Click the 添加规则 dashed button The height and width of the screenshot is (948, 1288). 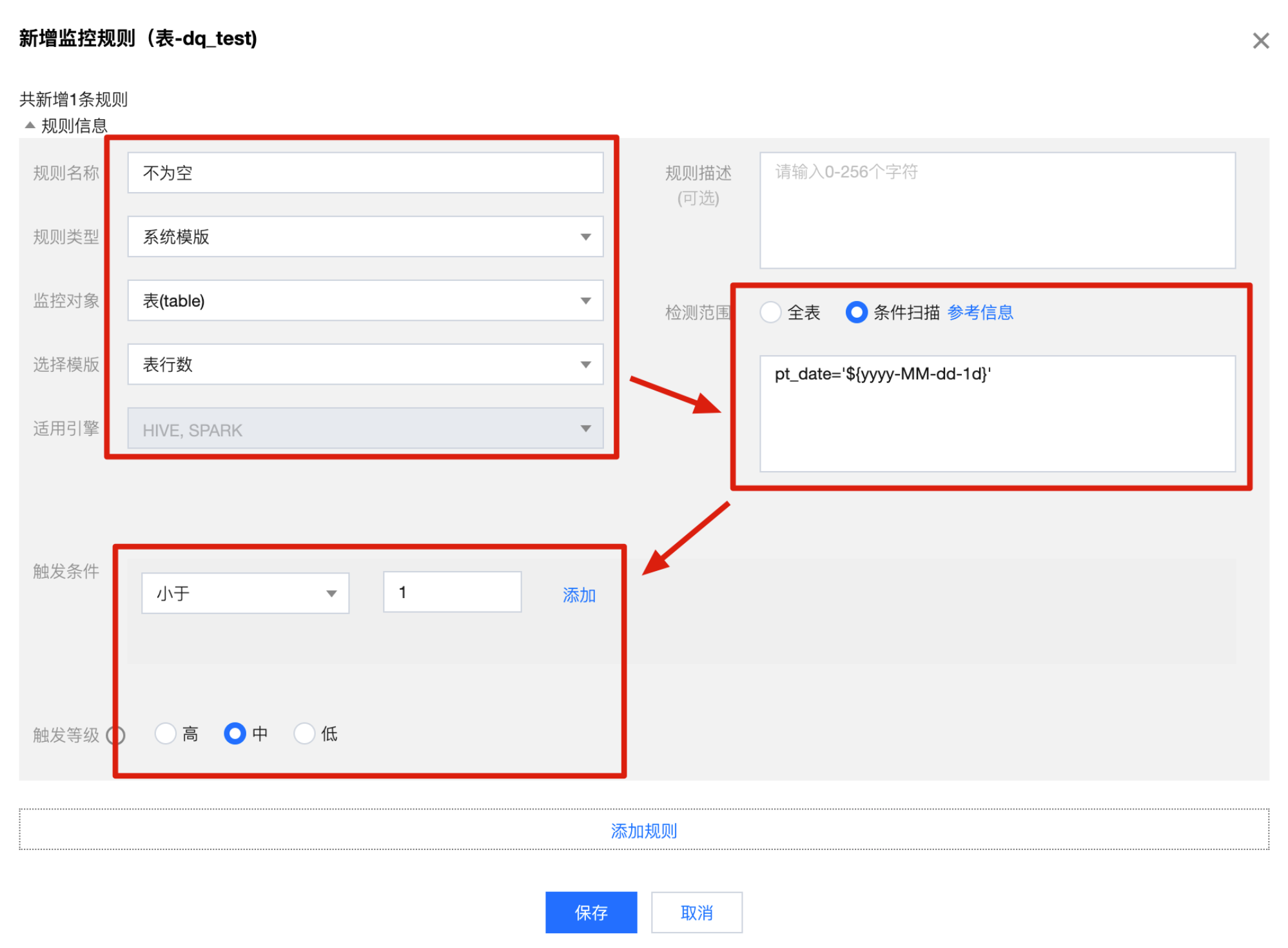tap(643, 830)
